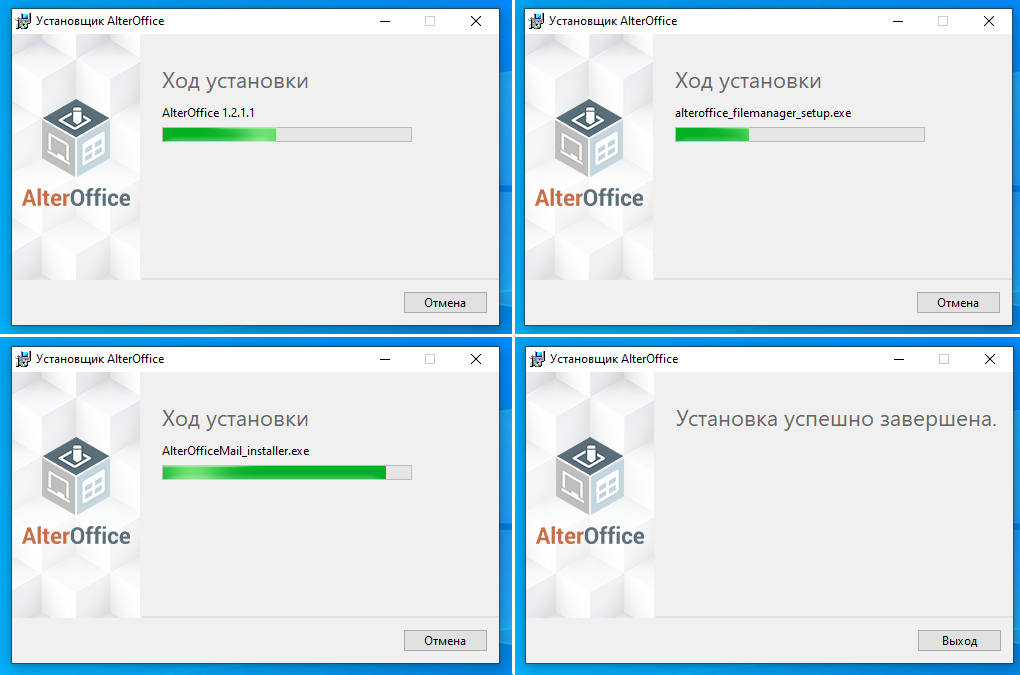Click the AlterOffice cube logo in the completed installation window
The height and width of the screenshot is (675, 1020).
[590, 476]
